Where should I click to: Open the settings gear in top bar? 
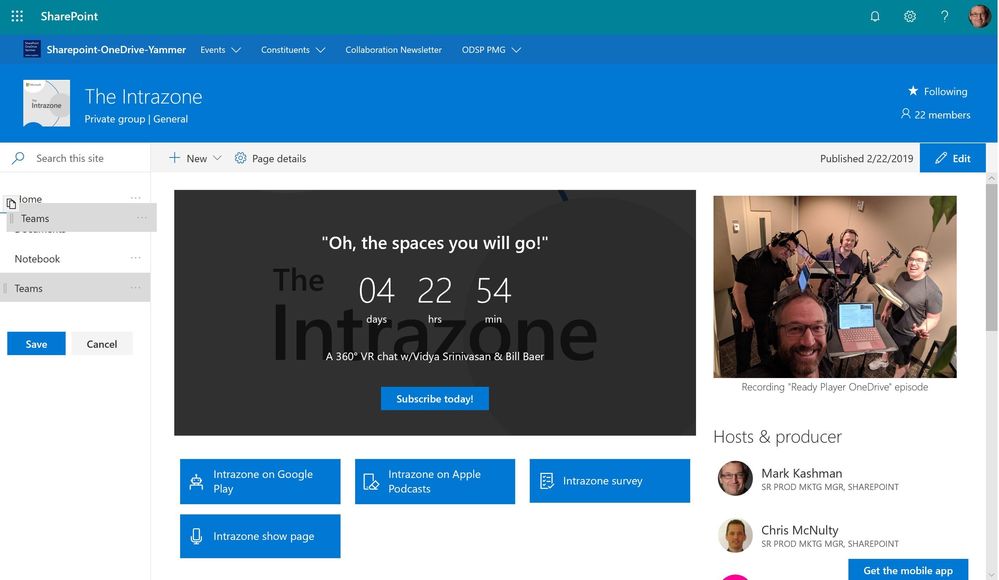coord(910,17)
